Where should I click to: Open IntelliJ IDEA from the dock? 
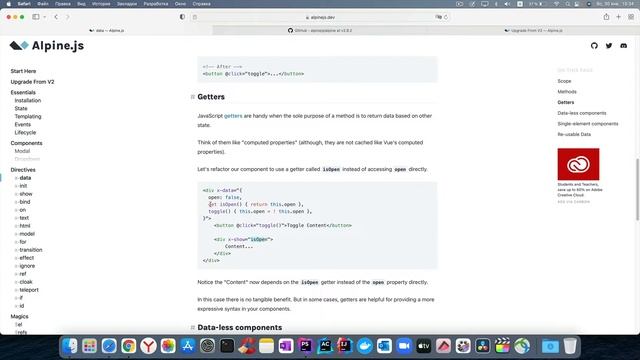(x=345, y=346)
